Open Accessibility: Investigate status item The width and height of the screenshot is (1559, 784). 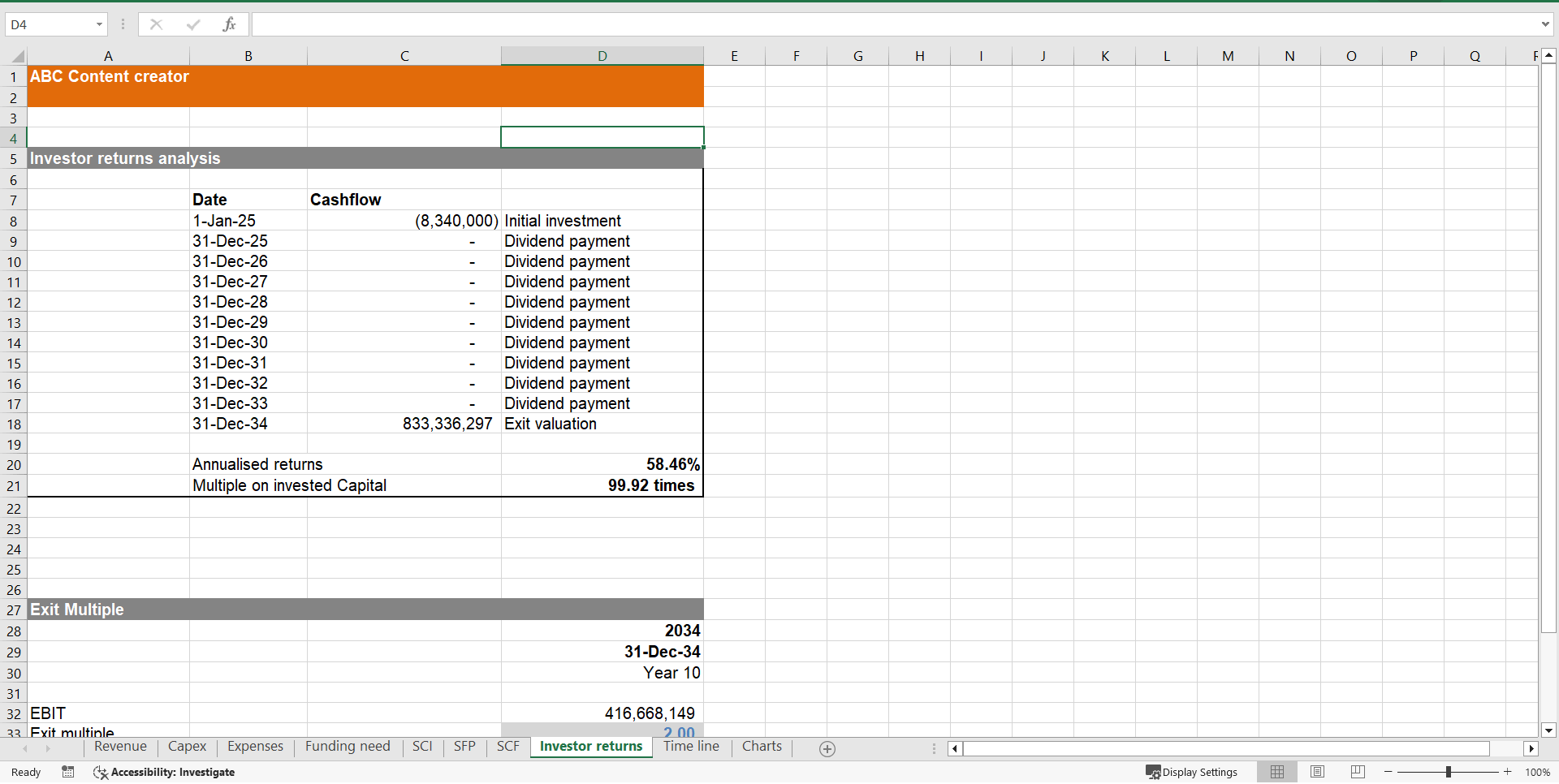[x=164, y=772]
